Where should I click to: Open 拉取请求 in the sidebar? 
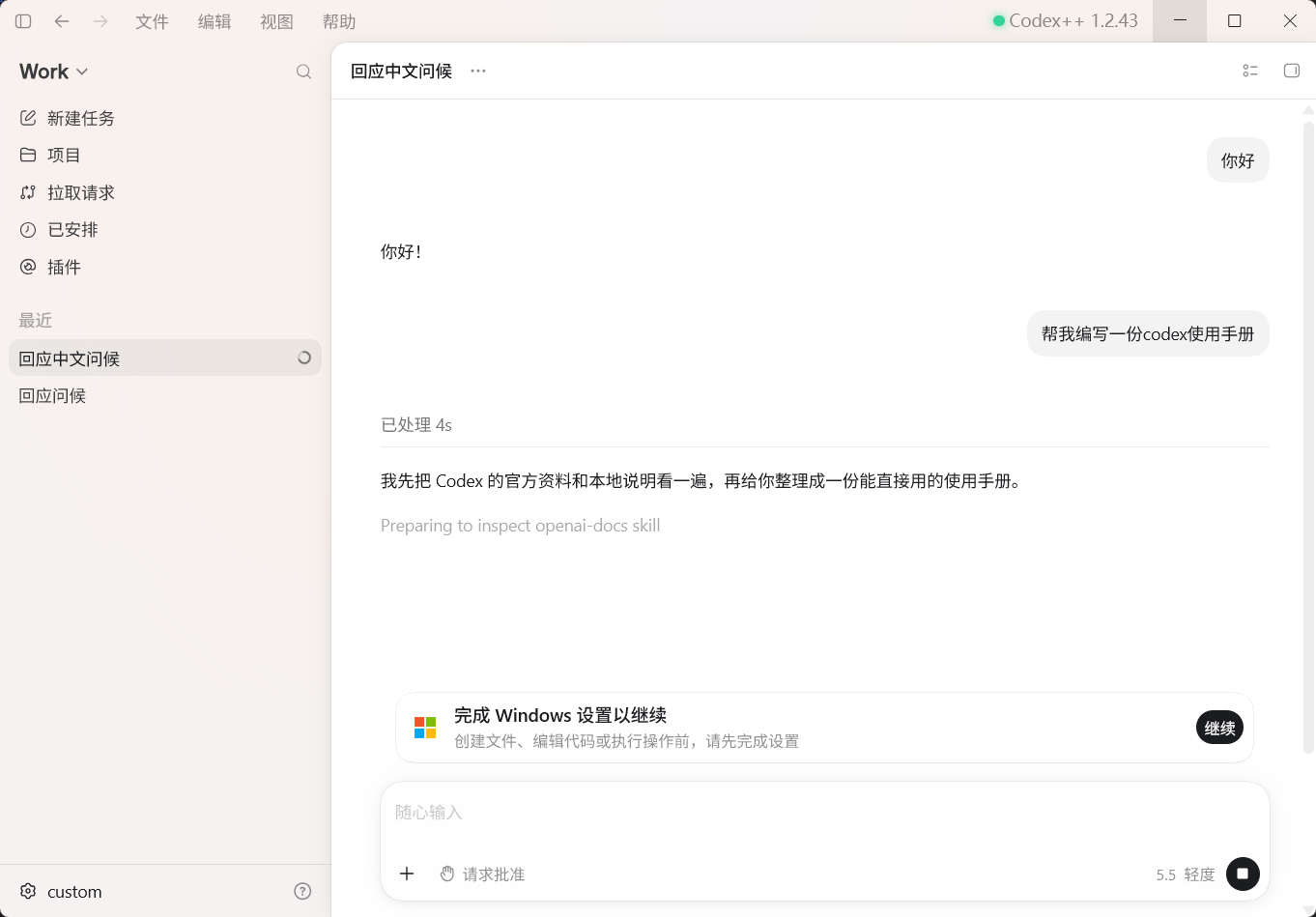point(165,192)
